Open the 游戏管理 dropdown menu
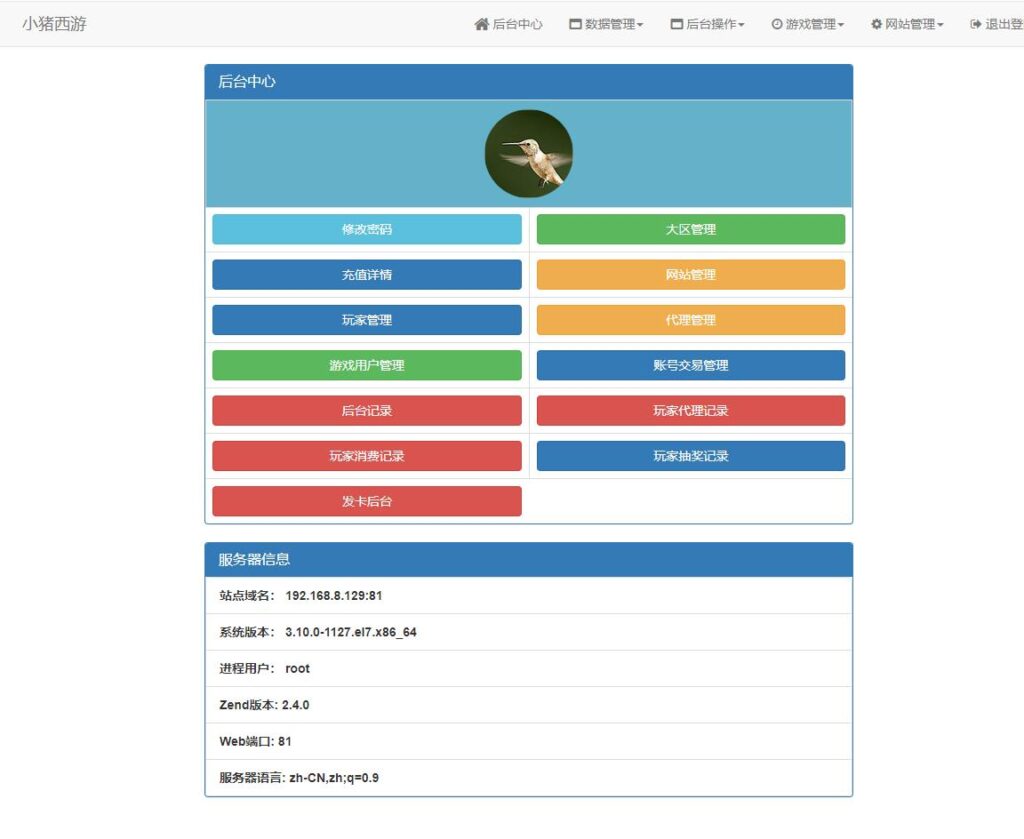Screen dimensions: 1024x839 808,24
